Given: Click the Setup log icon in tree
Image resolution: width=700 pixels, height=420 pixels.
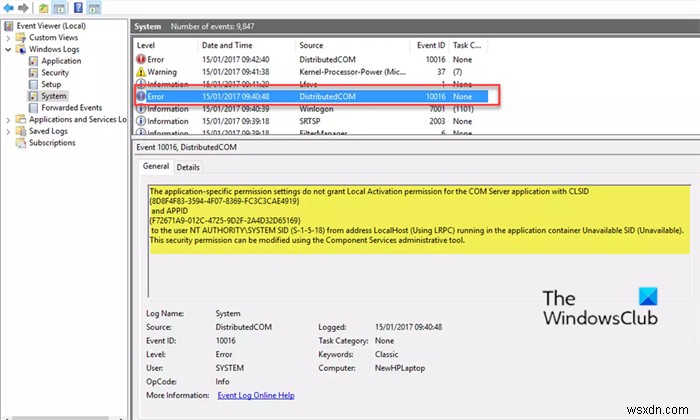Looking at the screenshot, I should tap(33, 84).
